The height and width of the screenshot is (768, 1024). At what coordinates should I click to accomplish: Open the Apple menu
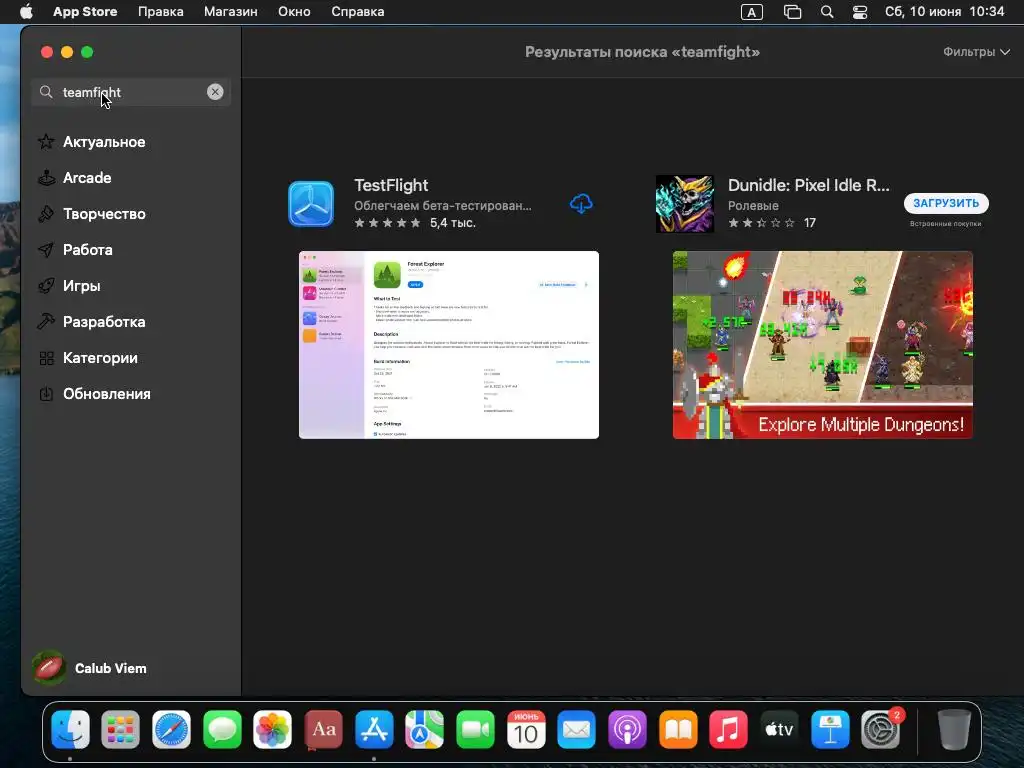coord(26,12)
